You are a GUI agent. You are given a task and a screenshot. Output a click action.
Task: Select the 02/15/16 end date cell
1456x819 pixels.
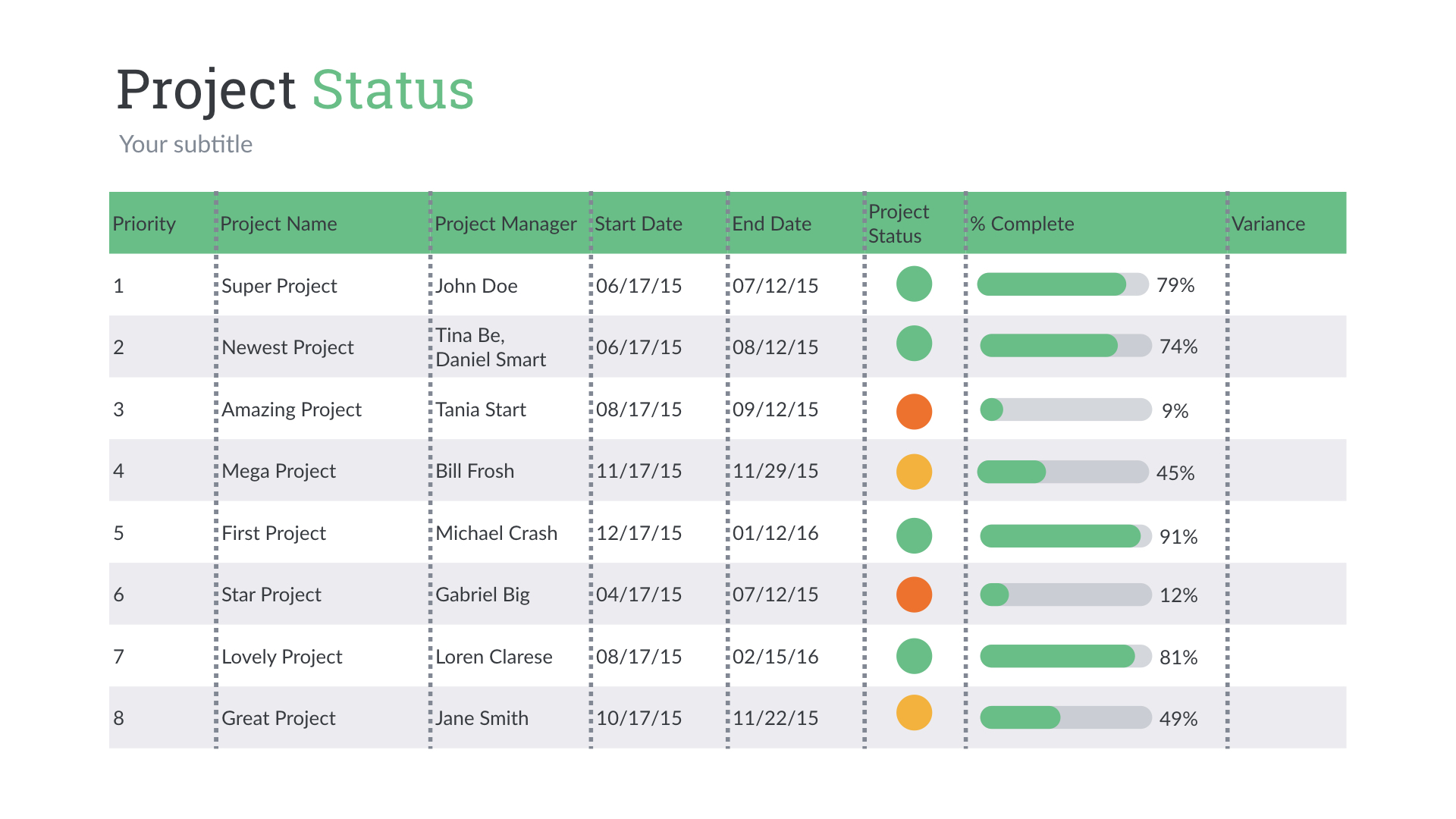(775, 657)
